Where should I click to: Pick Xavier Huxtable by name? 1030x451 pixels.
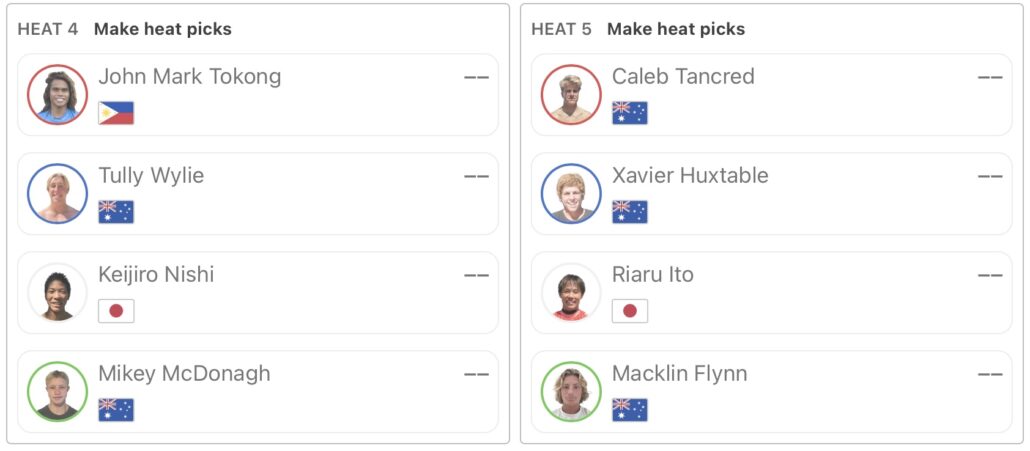tap(690, 175)
